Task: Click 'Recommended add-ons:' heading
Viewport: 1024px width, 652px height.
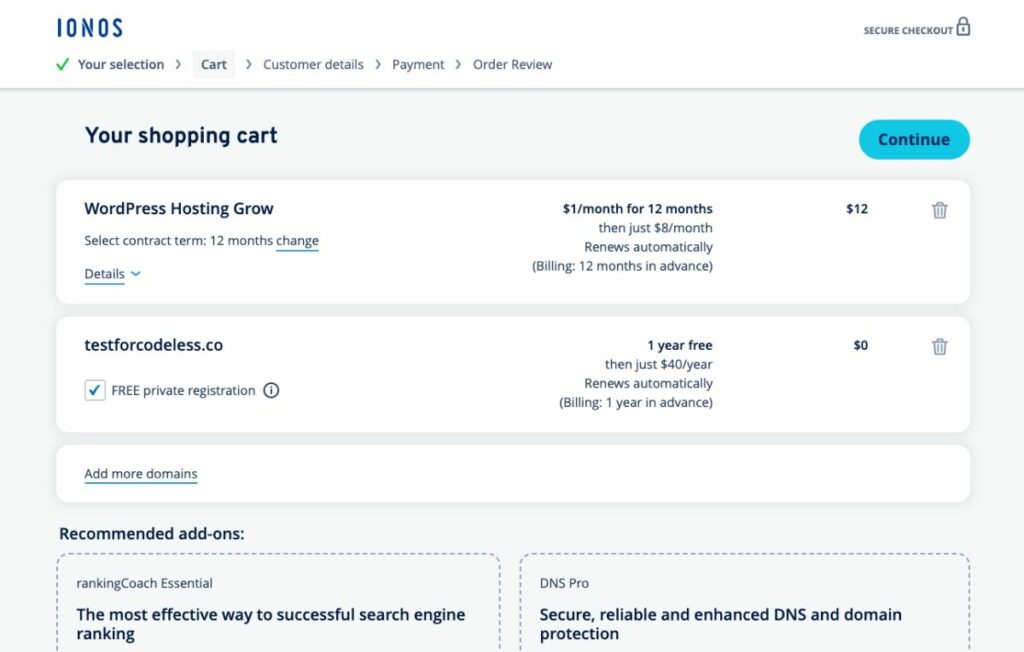Action: [x=152, y=534]
